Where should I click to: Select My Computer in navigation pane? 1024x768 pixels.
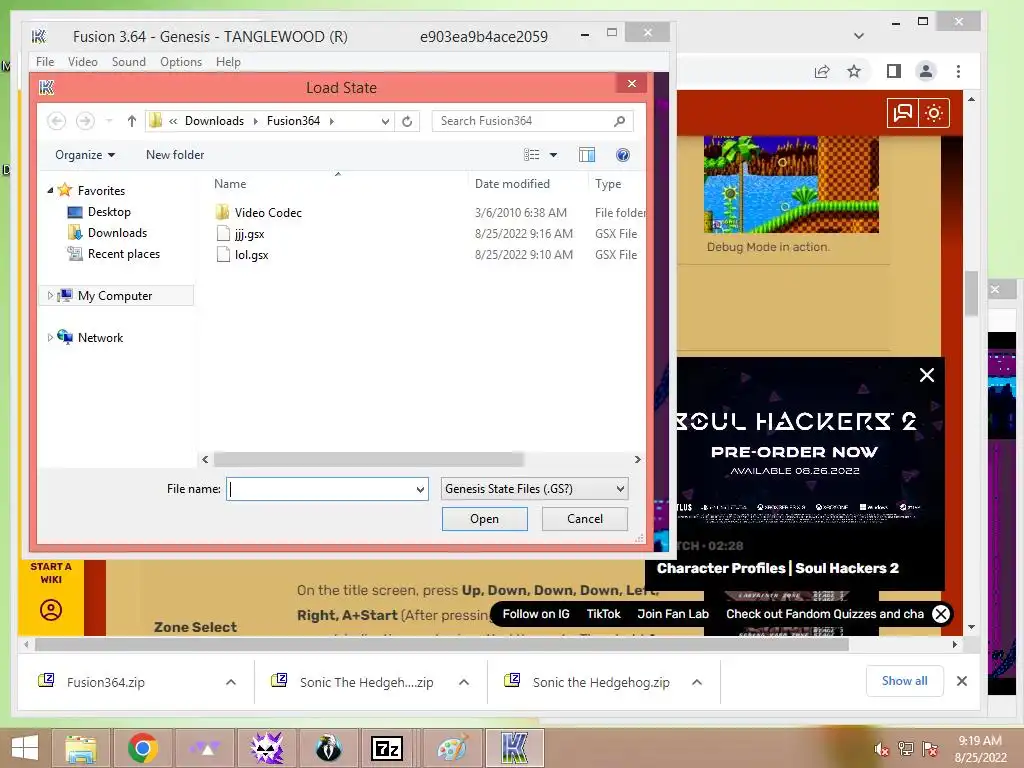click(x=115, y=296)
